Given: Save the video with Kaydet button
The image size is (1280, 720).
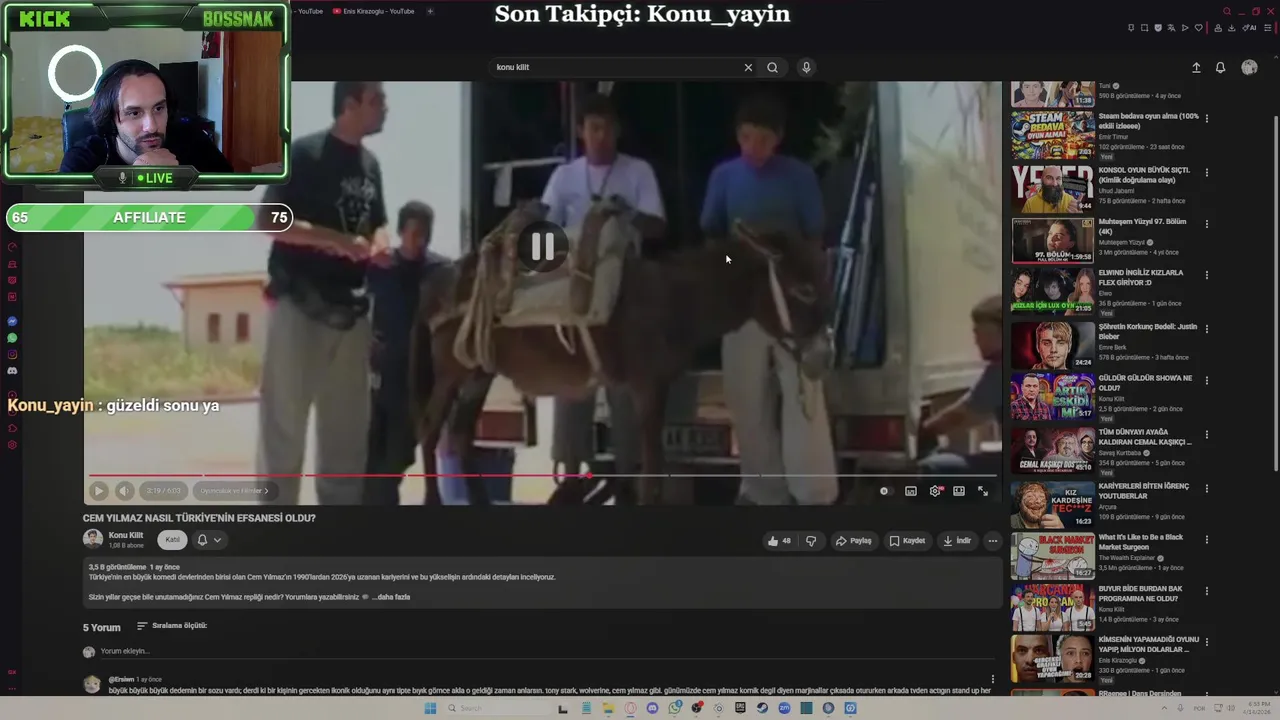Looking at the screenshot, I should click(907, 541).
